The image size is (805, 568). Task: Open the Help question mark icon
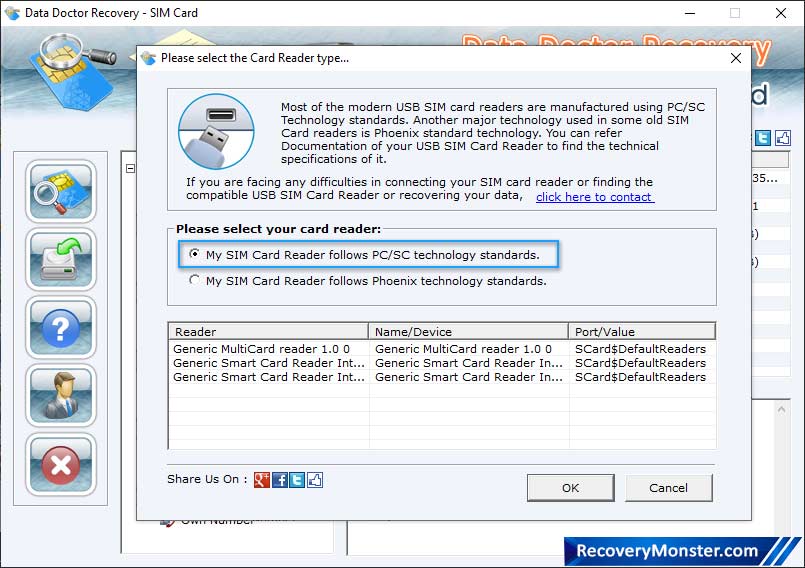(61, 328)
